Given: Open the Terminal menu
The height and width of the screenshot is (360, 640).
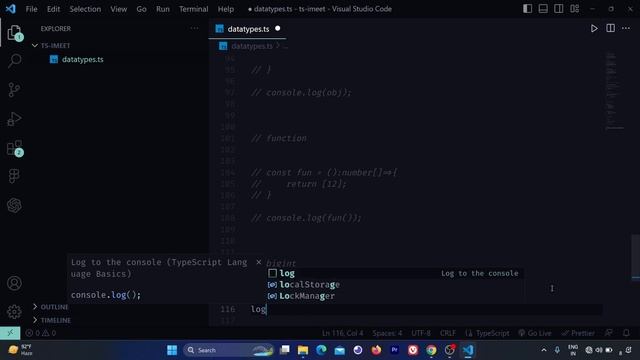Looking at the screenshot, I should (x=193, y=9).
